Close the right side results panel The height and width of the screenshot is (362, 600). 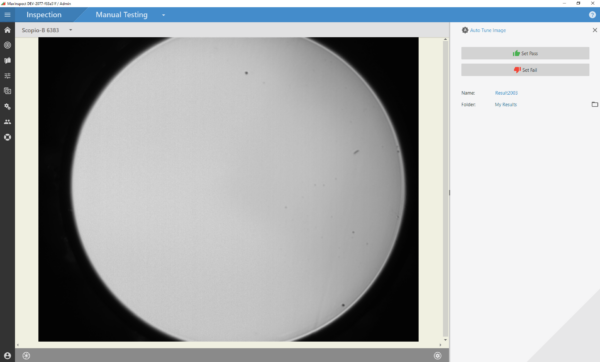click(x=595, y=30)
